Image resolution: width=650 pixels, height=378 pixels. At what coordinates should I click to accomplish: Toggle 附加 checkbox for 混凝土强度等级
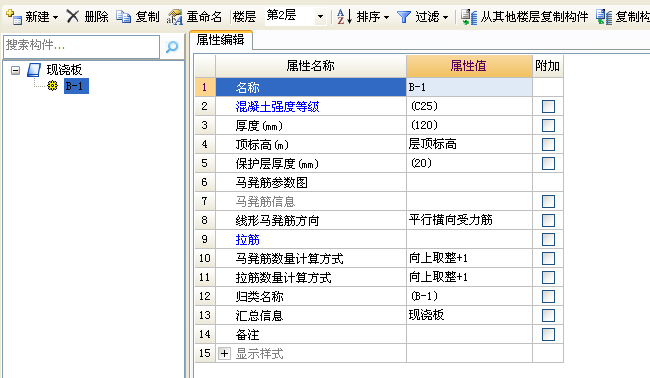548,107
